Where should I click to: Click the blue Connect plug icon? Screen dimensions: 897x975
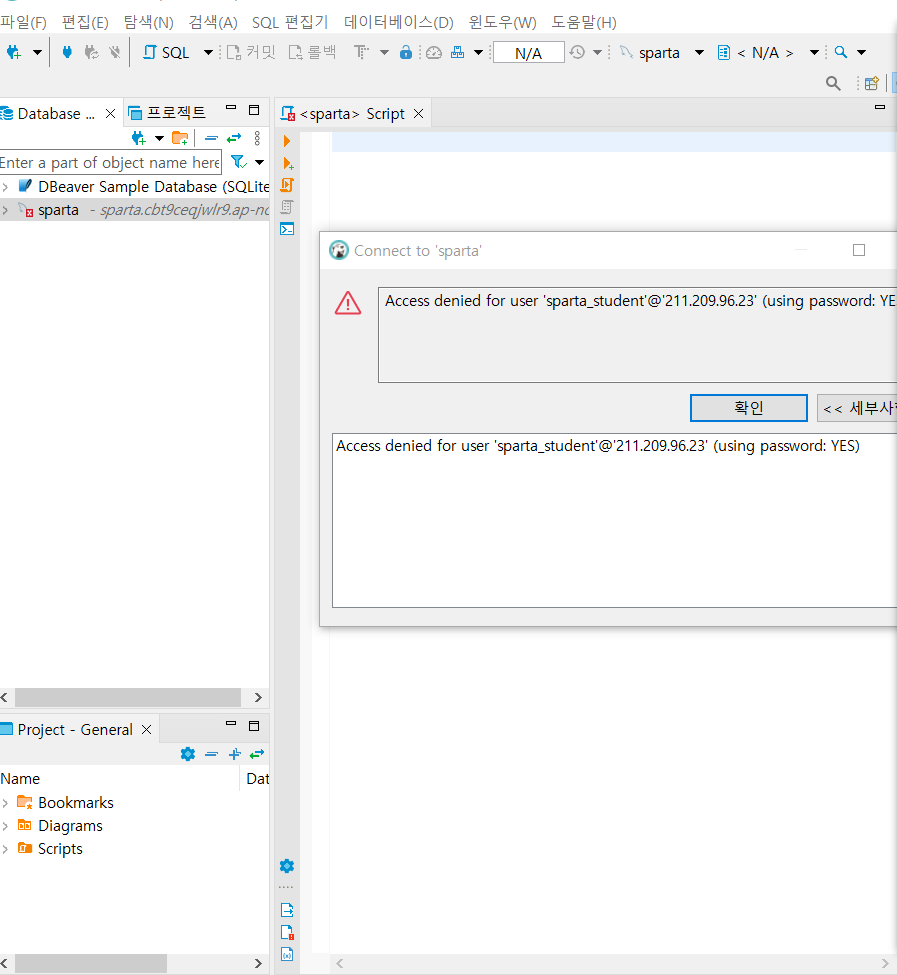click(x=67, y=52)
